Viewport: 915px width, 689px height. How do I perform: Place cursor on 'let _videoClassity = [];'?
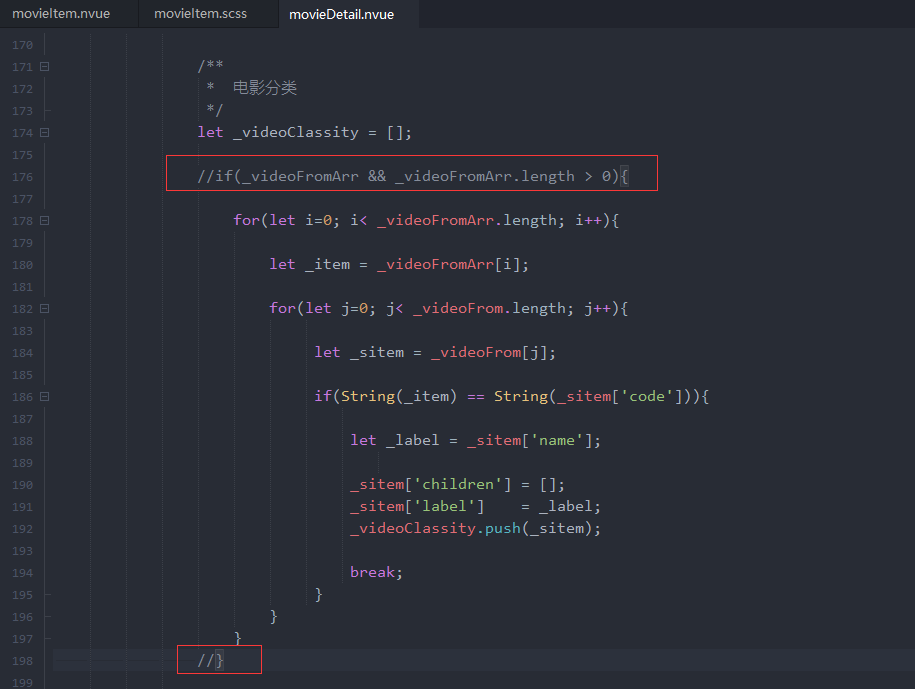tap(305, 132)
